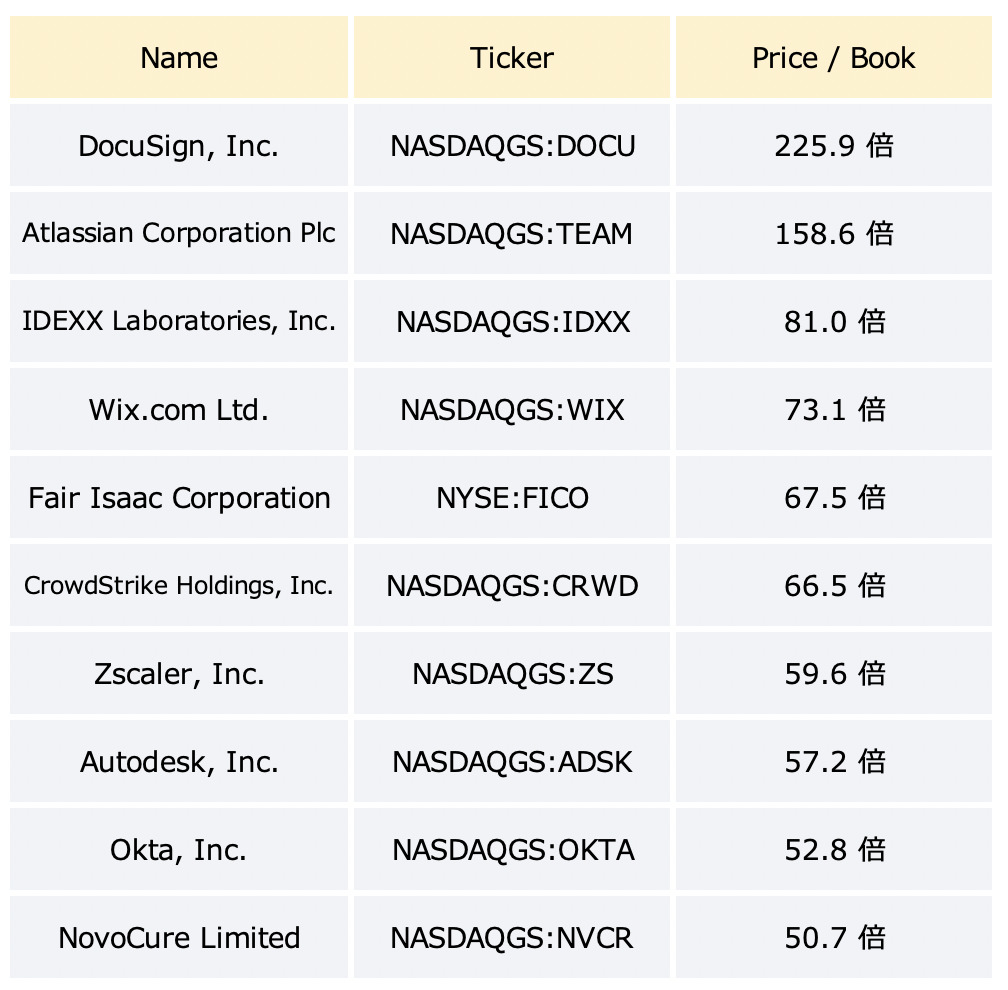The width and height of the screenshot is (1008, 990).
Task: Click the Price / Book column header
Action: coord(834,58)
